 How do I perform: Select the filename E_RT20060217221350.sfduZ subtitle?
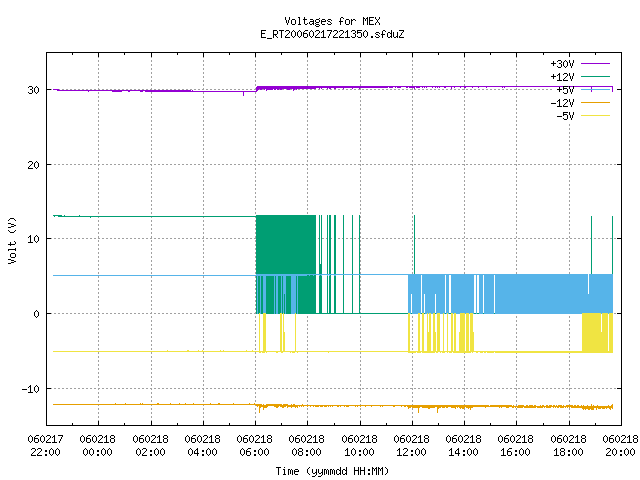pyautogui.click(x=332, y=34)
